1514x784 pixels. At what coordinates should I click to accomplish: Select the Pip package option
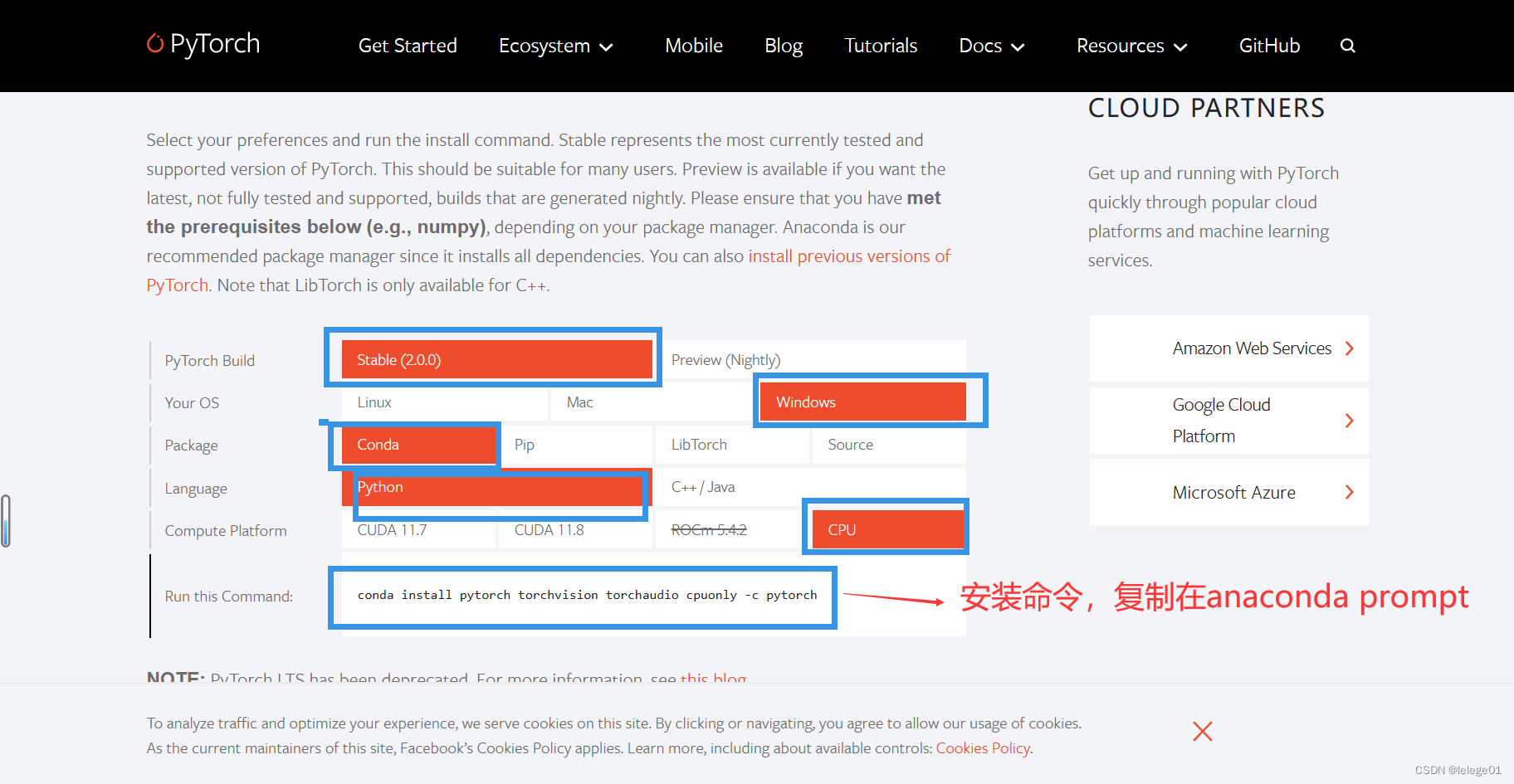point(575,445)
